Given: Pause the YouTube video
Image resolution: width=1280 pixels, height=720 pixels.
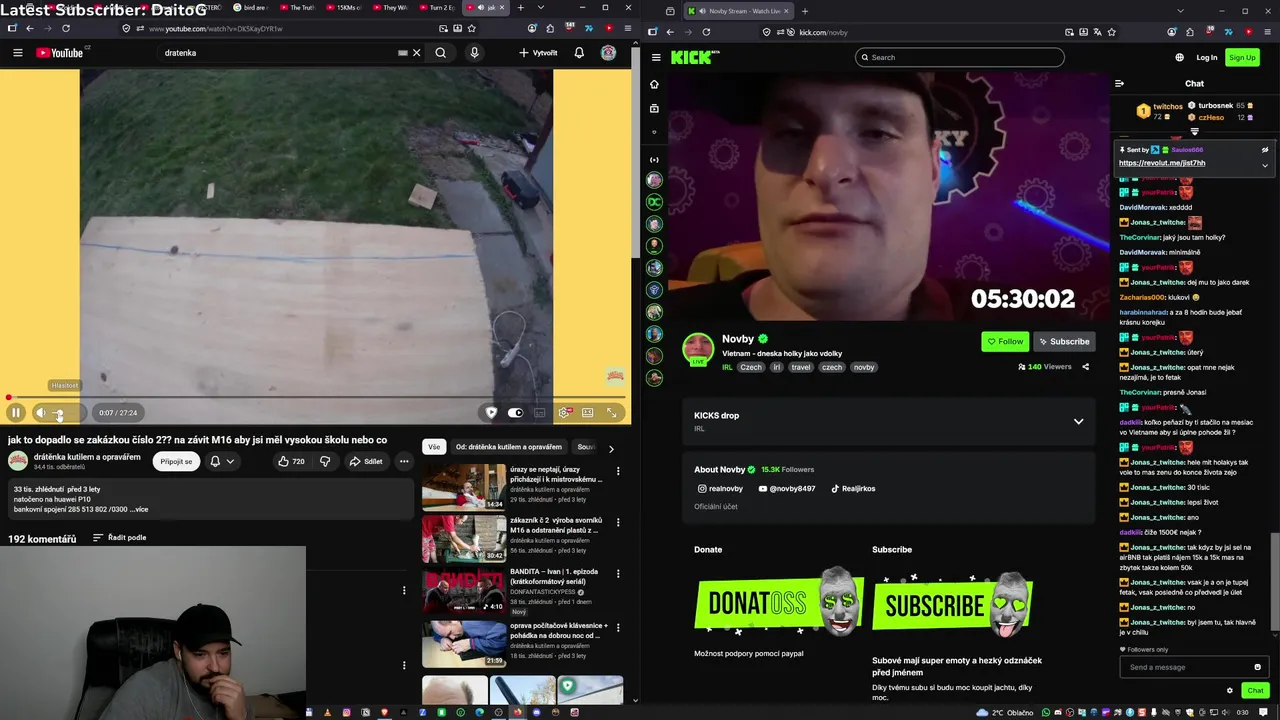Looking at the screenshot, I should (x=16, y=412).
